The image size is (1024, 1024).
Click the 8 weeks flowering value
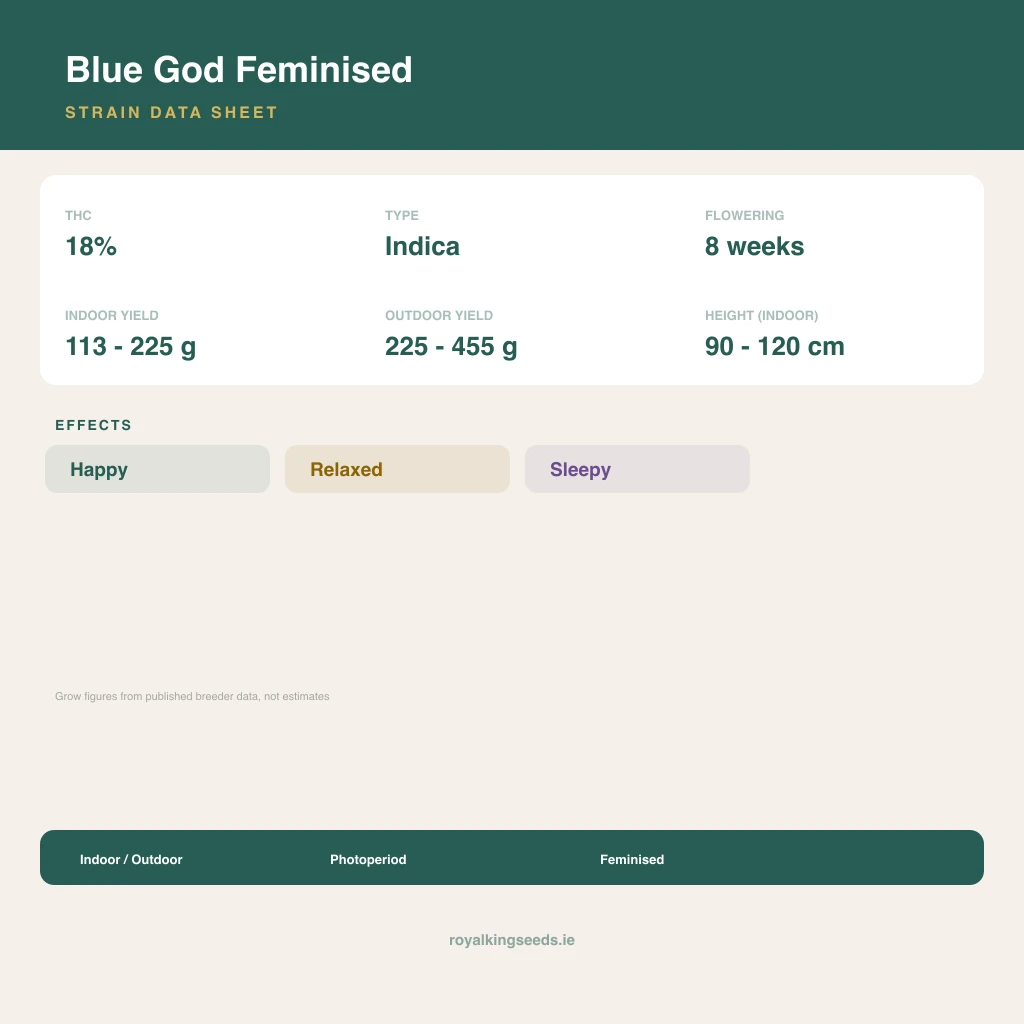pos(754,246)
